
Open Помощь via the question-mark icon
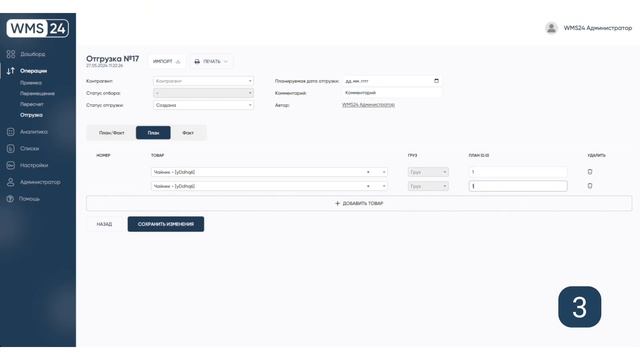[x=11, y=199]
